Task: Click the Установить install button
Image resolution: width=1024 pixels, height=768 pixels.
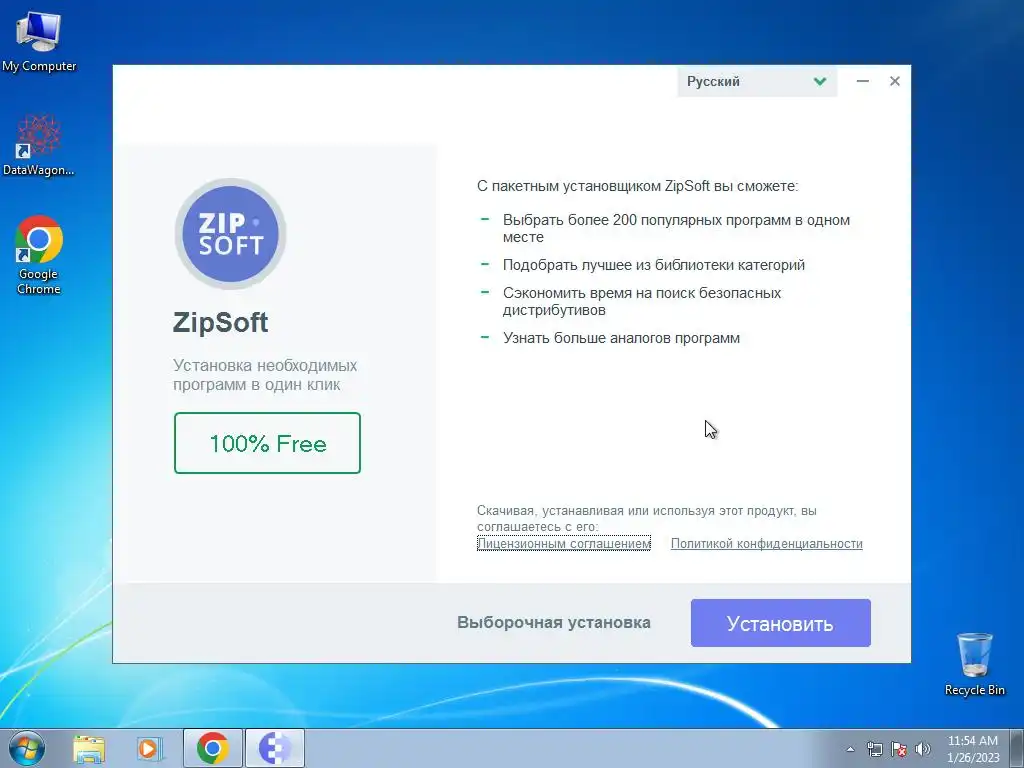Action: pos(780,623)
